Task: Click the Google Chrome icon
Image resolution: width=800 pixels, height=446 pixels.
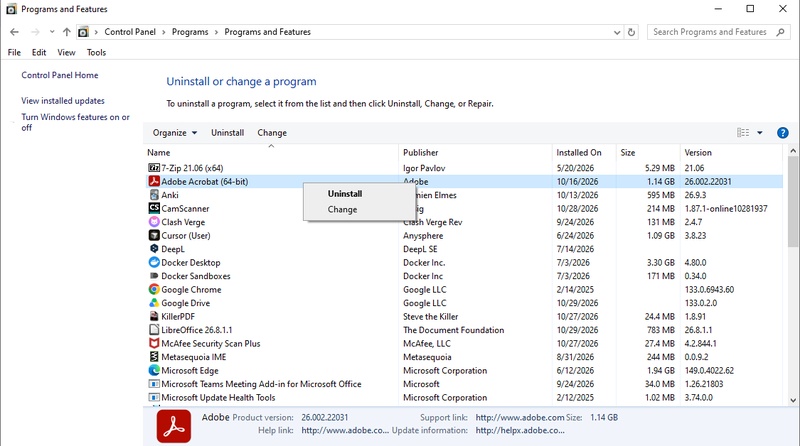Action: click(x=154, y=289)
